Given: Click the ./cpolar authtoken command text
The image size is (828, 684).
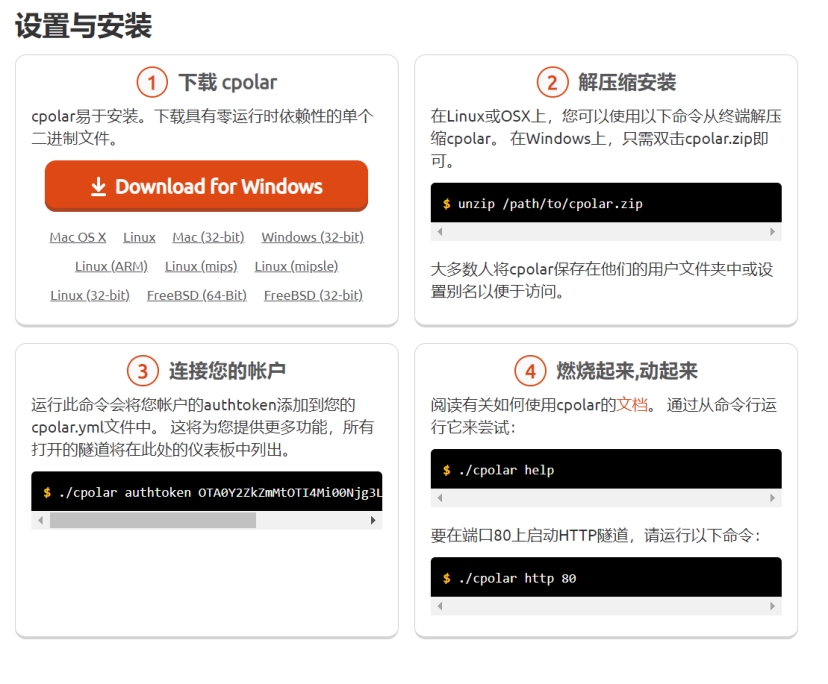Looking at the screenshot, I should [220, 493].
